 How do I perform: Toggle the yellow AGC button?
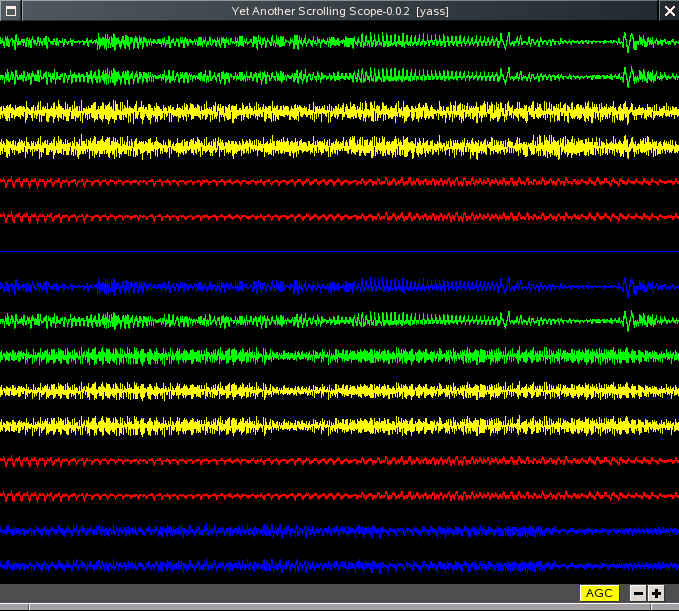[x=599, y=593]
